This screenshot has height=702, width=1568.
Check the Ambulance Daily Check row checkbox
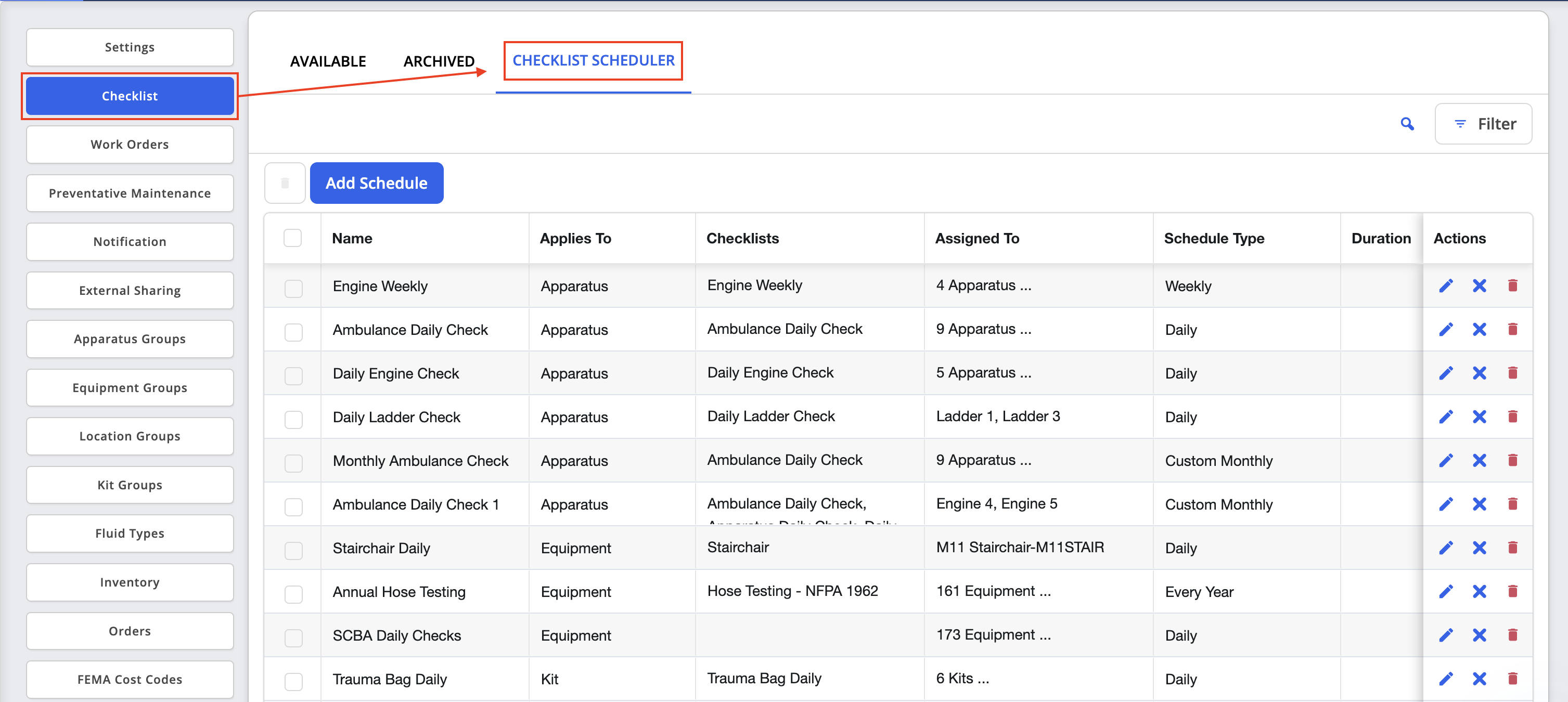pyautogui.click(x=293, y=332)
